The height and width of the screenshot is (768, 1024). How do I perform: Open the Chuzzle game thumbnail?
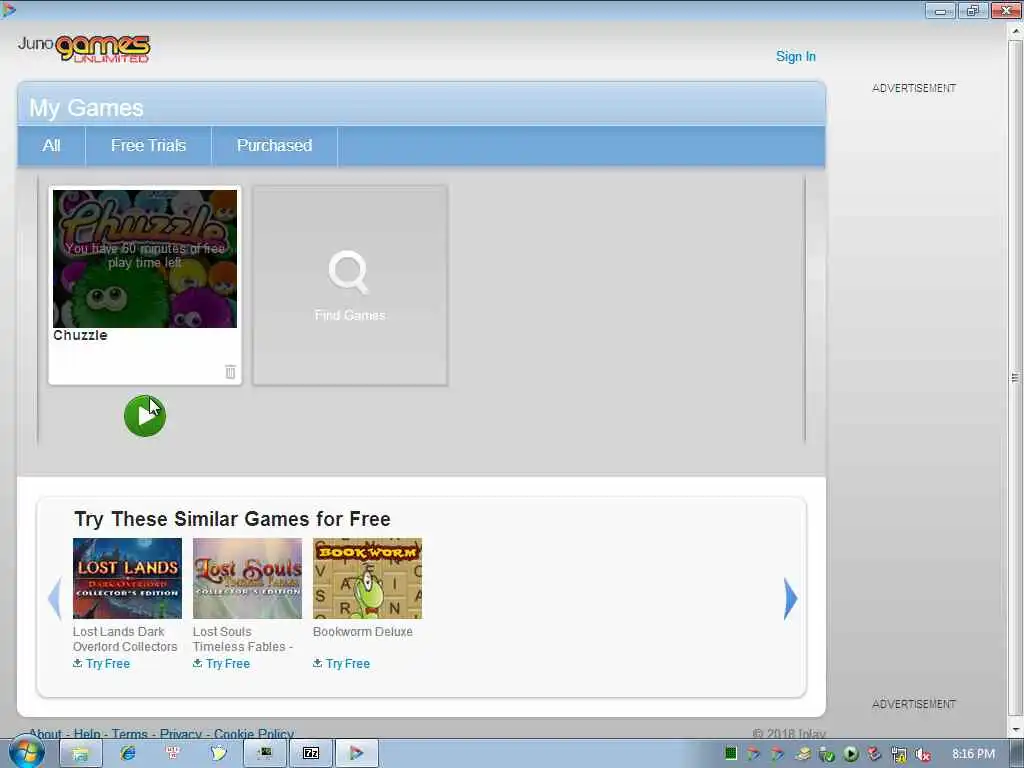(x=145, y=259)
